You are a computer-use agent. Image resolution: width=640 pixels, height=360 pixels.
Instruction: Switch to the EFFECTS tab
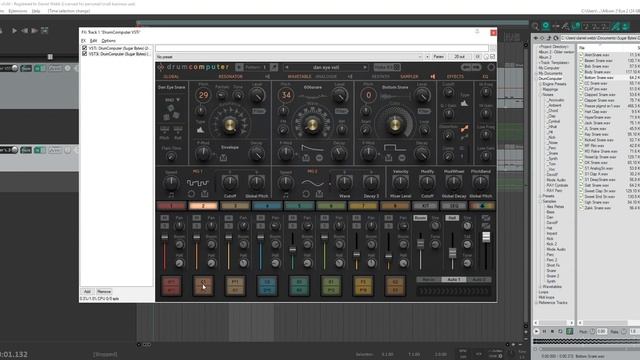click(455, 77)
